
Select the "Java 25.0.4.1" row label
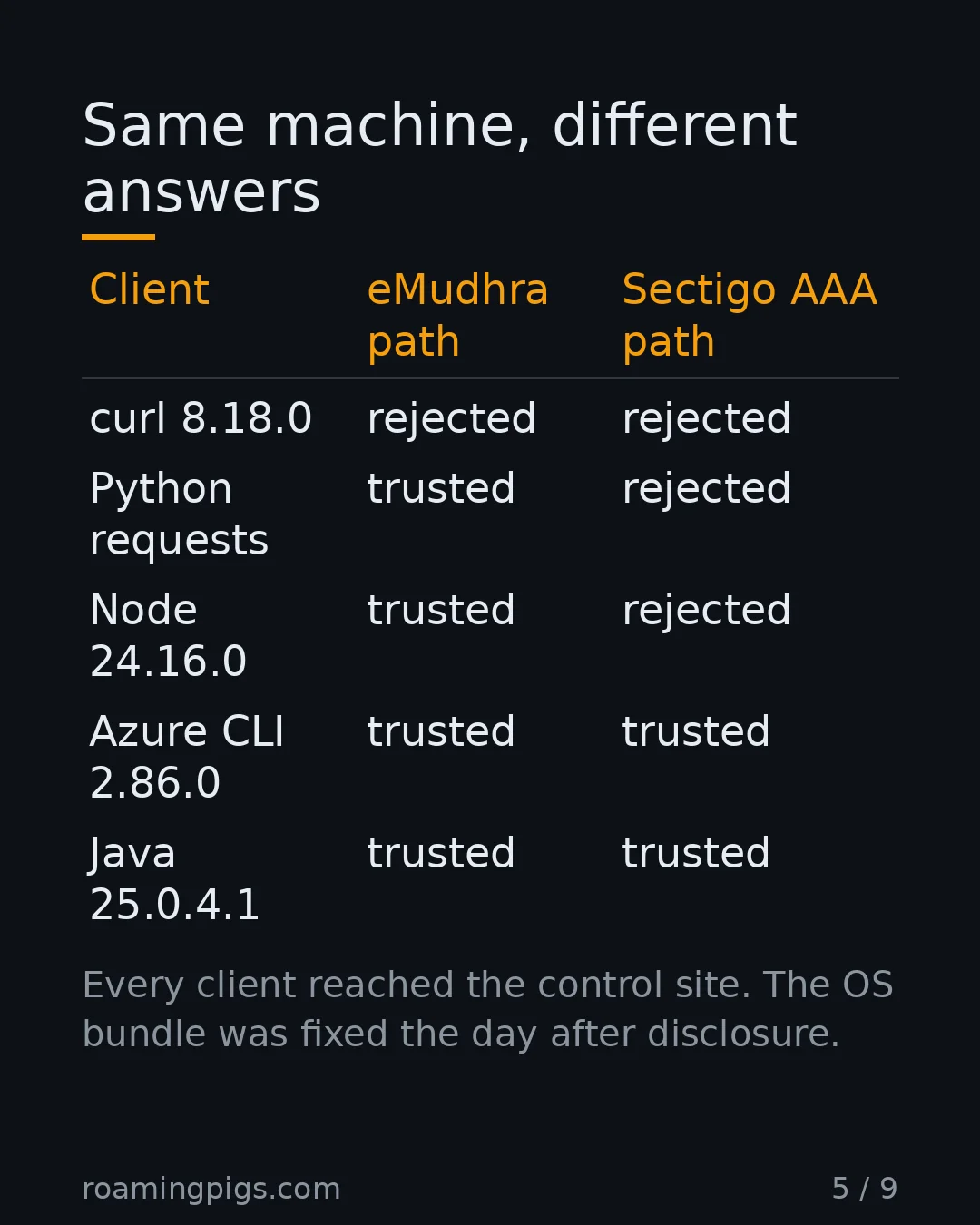coord(175,878)
